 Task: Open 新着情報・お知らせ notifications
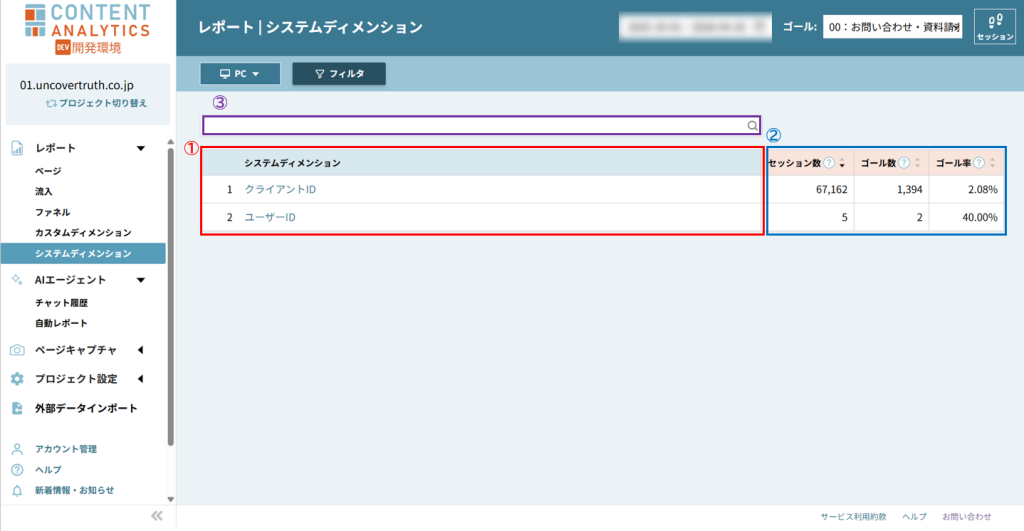tap(74, 490)
